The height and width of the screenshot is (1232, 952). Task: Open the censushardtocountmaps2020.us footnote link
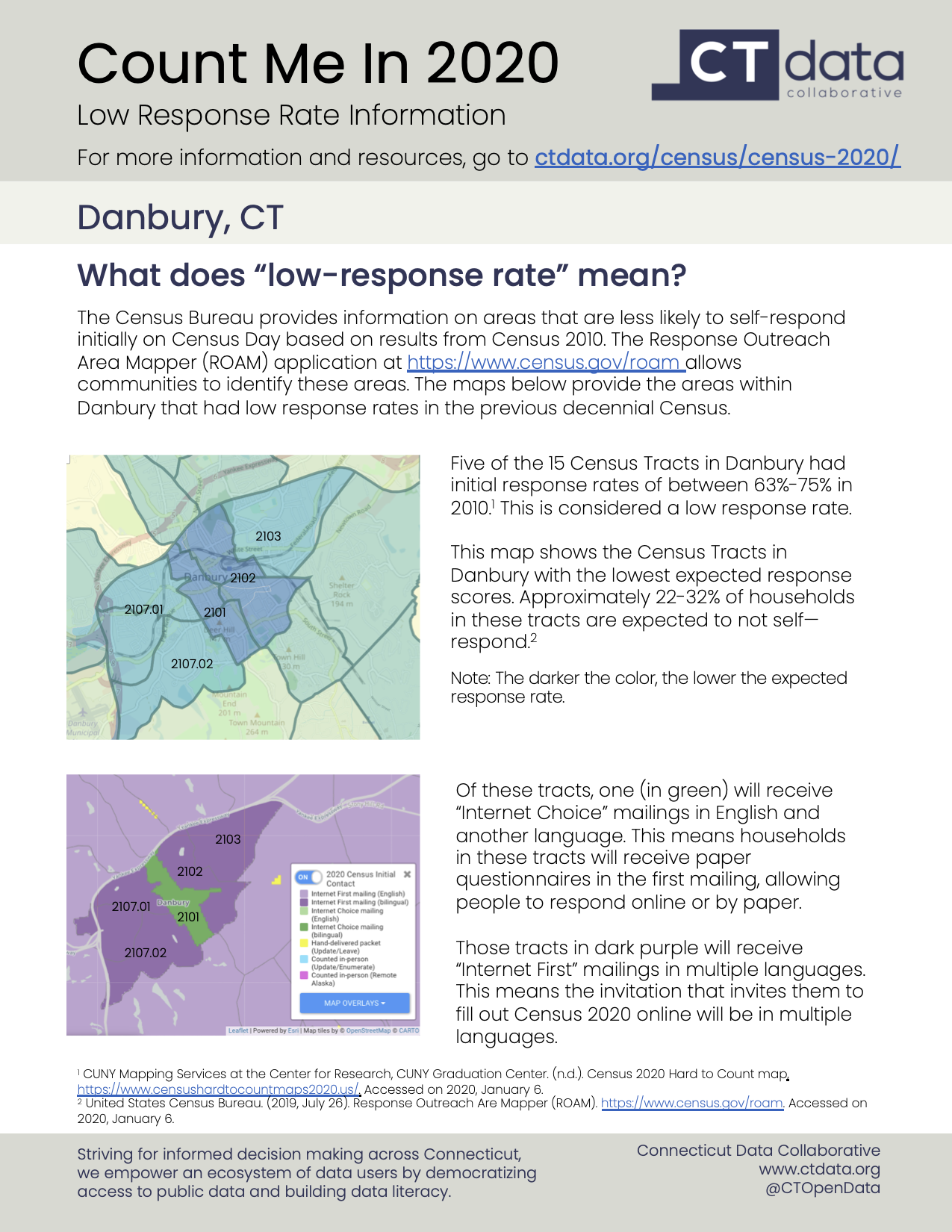[x=219, y=1089]
